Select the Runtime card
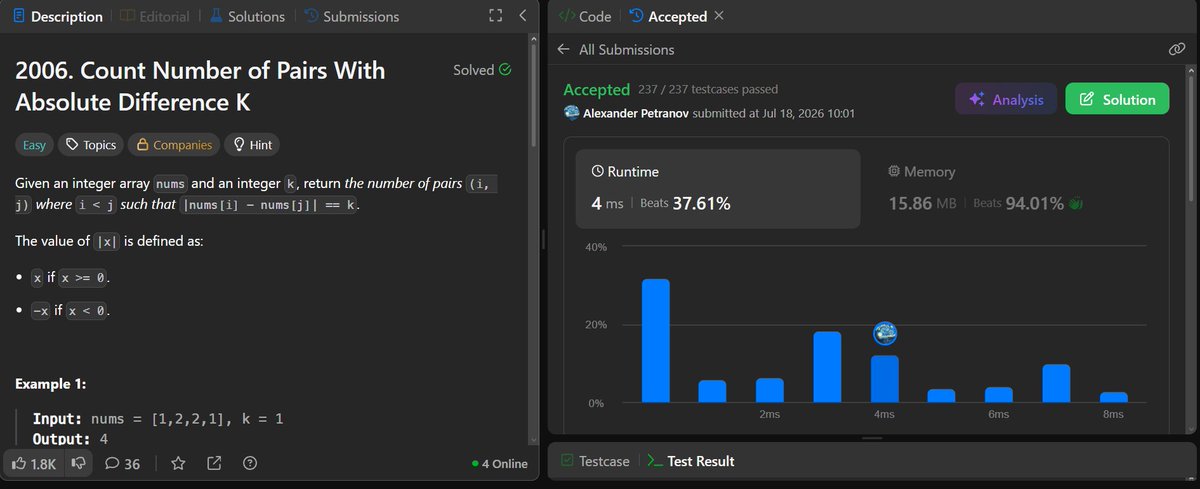This screenshot has height=489, width=1200. (718, 189)
